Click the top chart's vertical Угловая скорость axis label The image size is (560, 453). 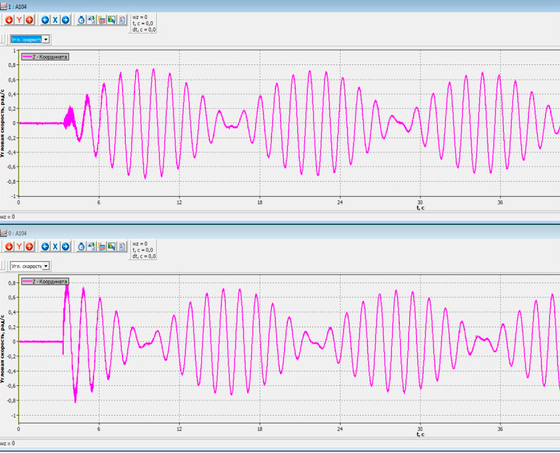[3, 123]
